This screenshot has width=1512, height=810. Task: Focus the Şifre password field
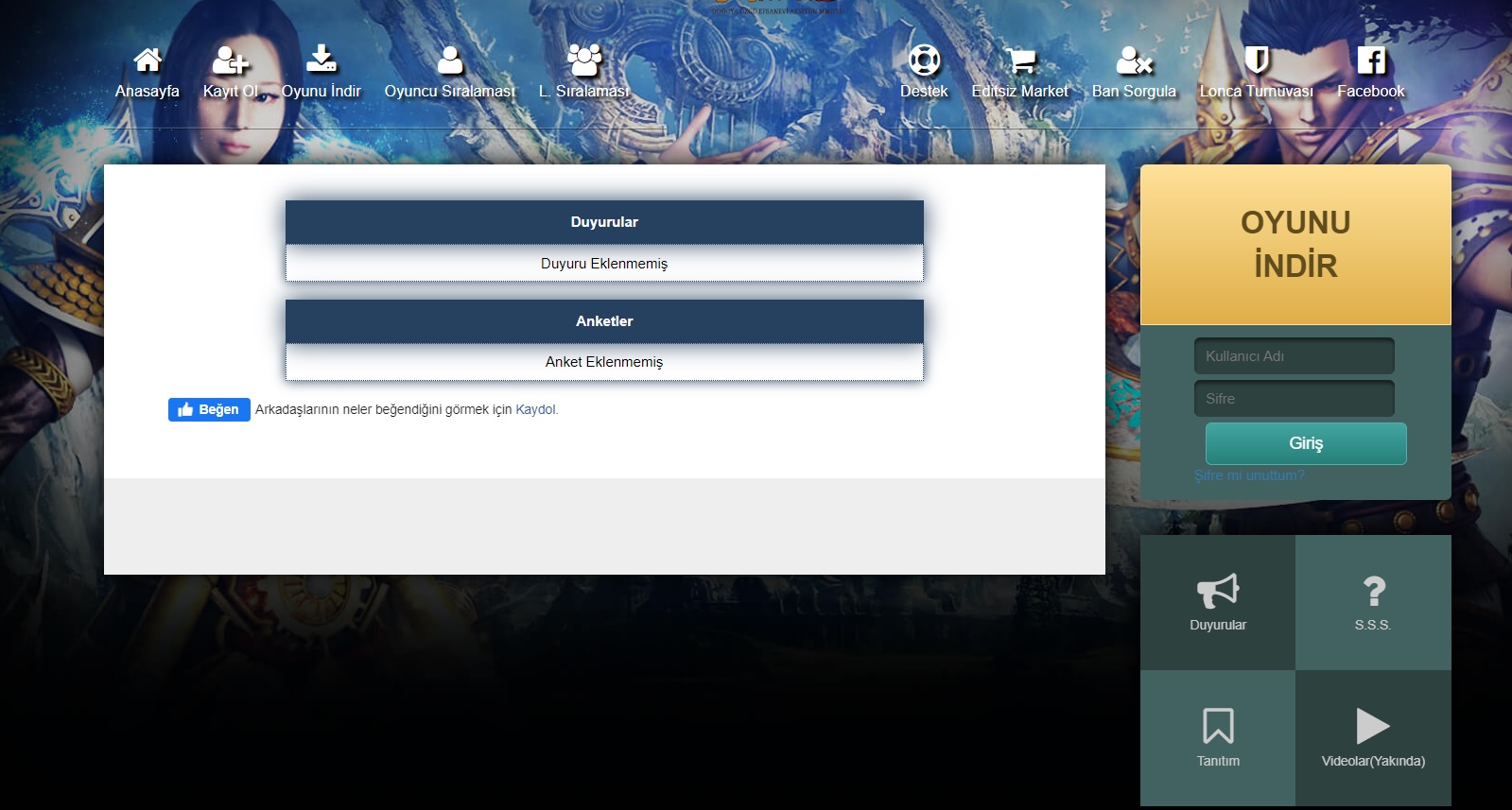point(1295,399)
